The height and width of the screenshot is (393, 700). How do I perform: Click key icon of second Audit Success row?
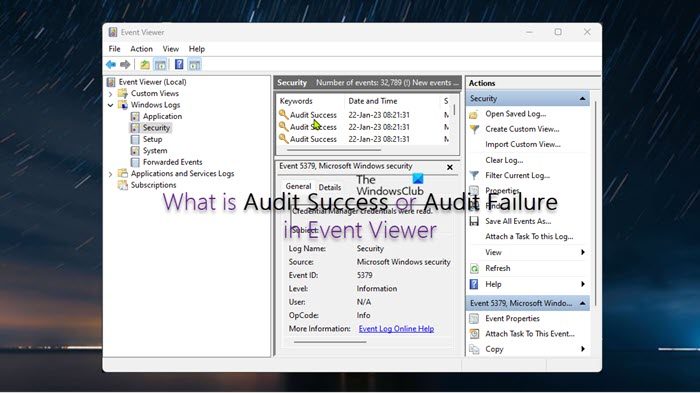(283, 127)
